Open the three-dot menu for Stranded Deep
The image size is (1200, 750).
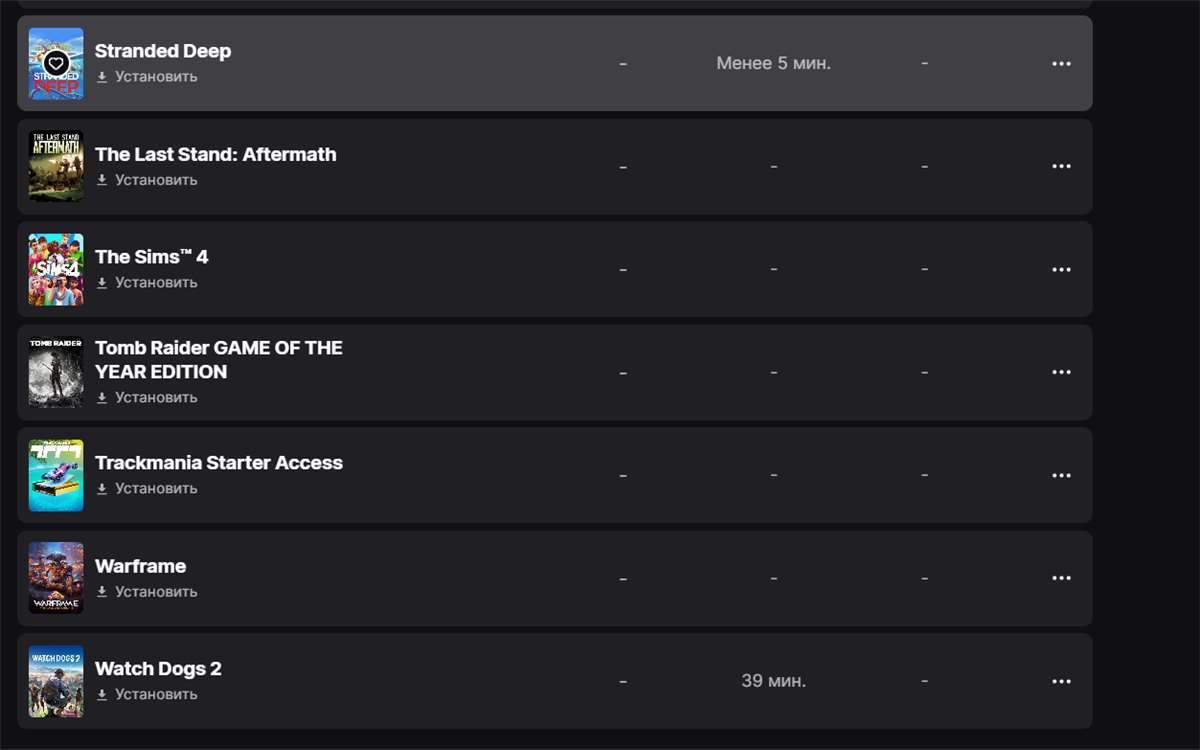point(1061,64)
